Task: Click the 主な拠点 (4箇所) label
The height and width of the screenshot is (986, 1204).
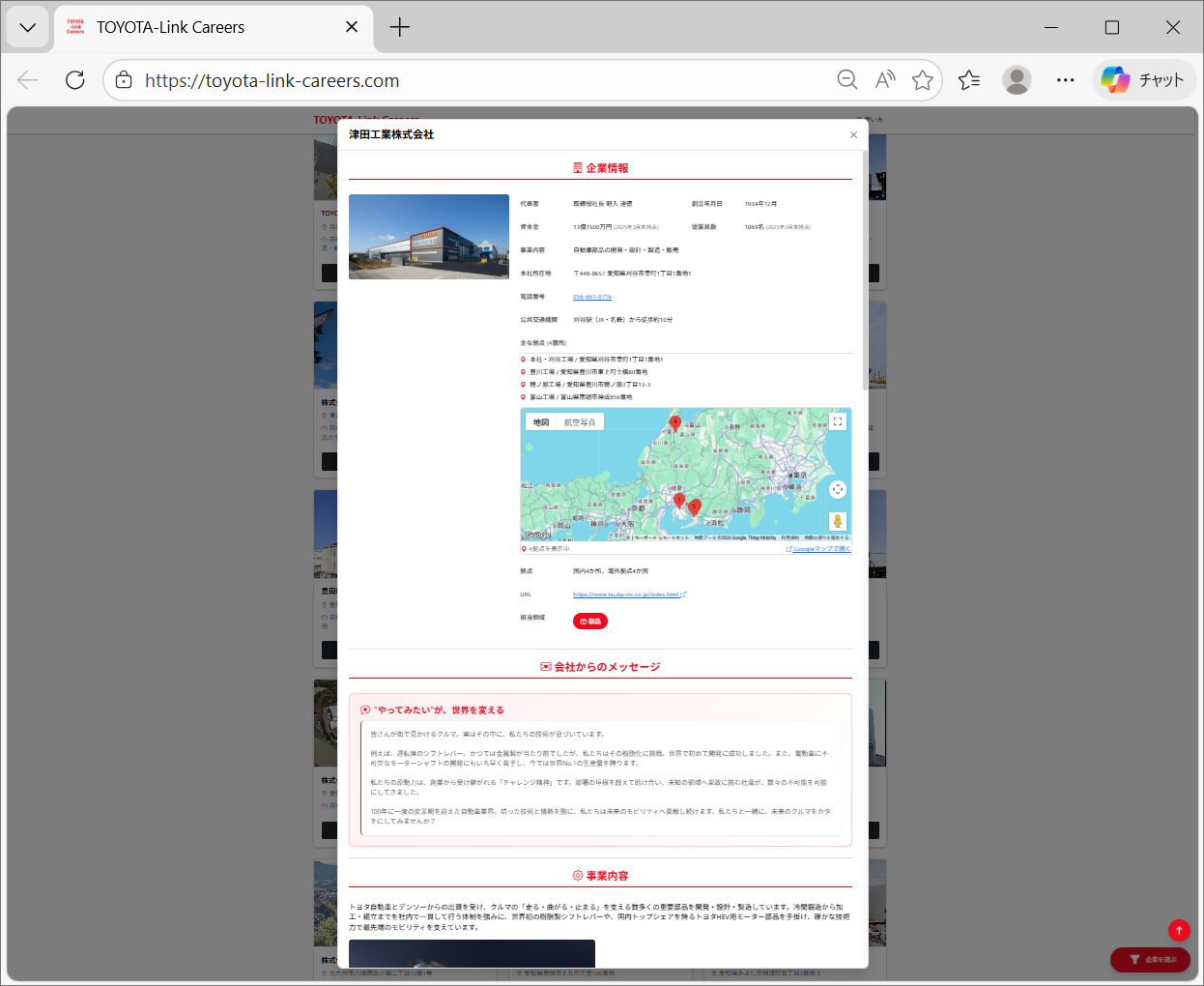Action: coord(543,343)
